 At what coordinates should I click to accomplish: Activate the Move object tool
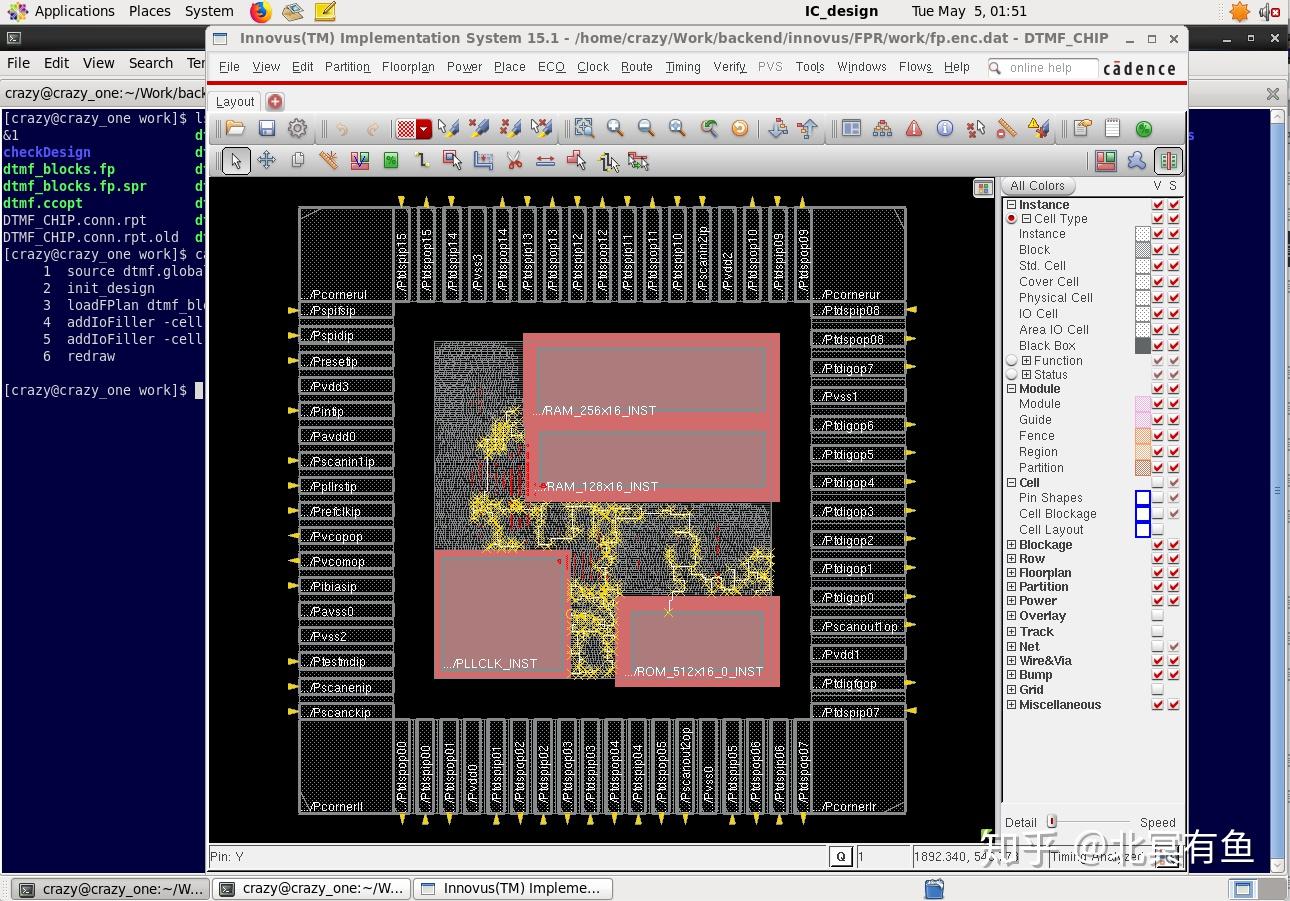tap(267, 161)
